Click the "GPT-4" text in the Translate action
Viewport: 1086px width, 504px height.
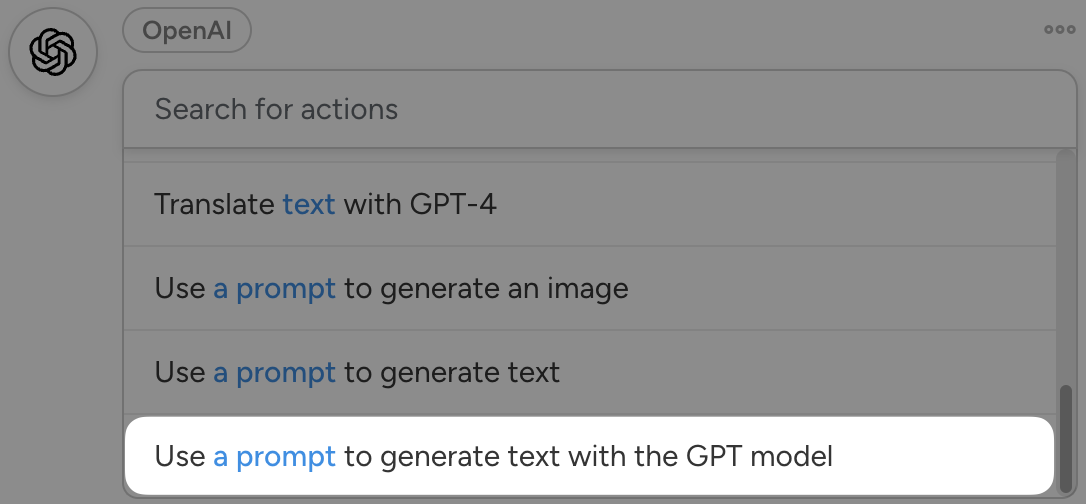click(453, 205)
